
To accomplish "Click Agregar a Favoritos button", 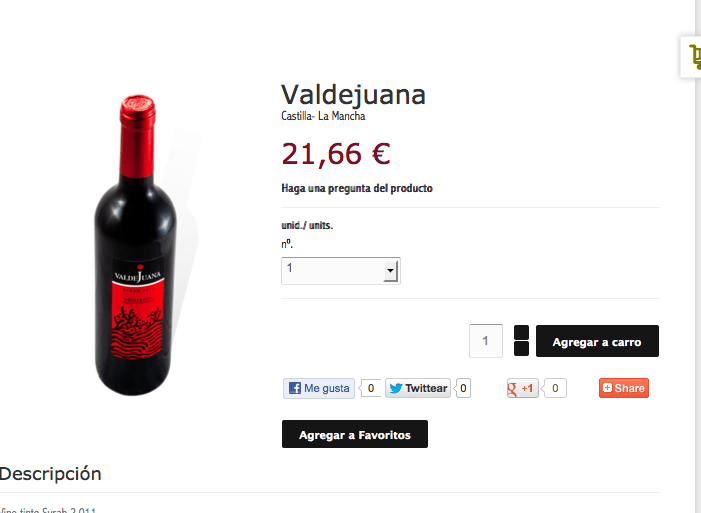I will 355,434.
